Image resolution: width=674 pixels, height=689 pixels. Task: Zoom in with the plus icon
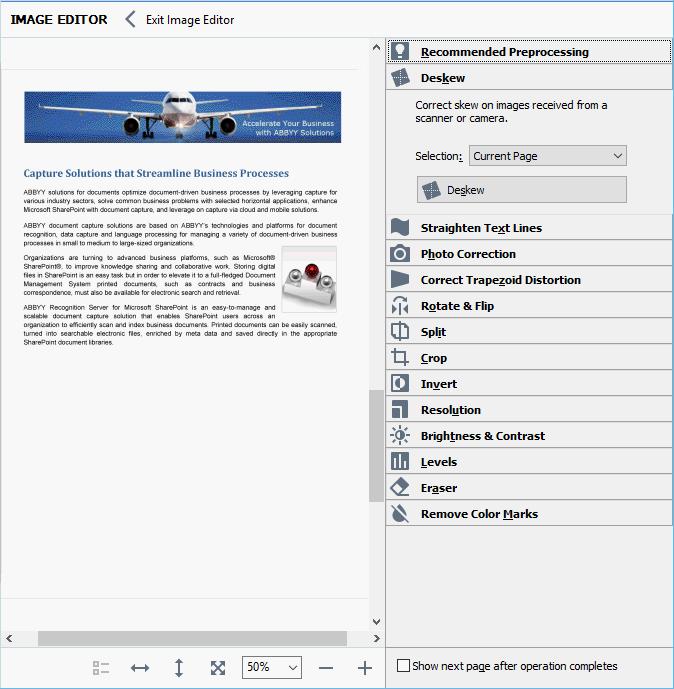pos(365,668)
